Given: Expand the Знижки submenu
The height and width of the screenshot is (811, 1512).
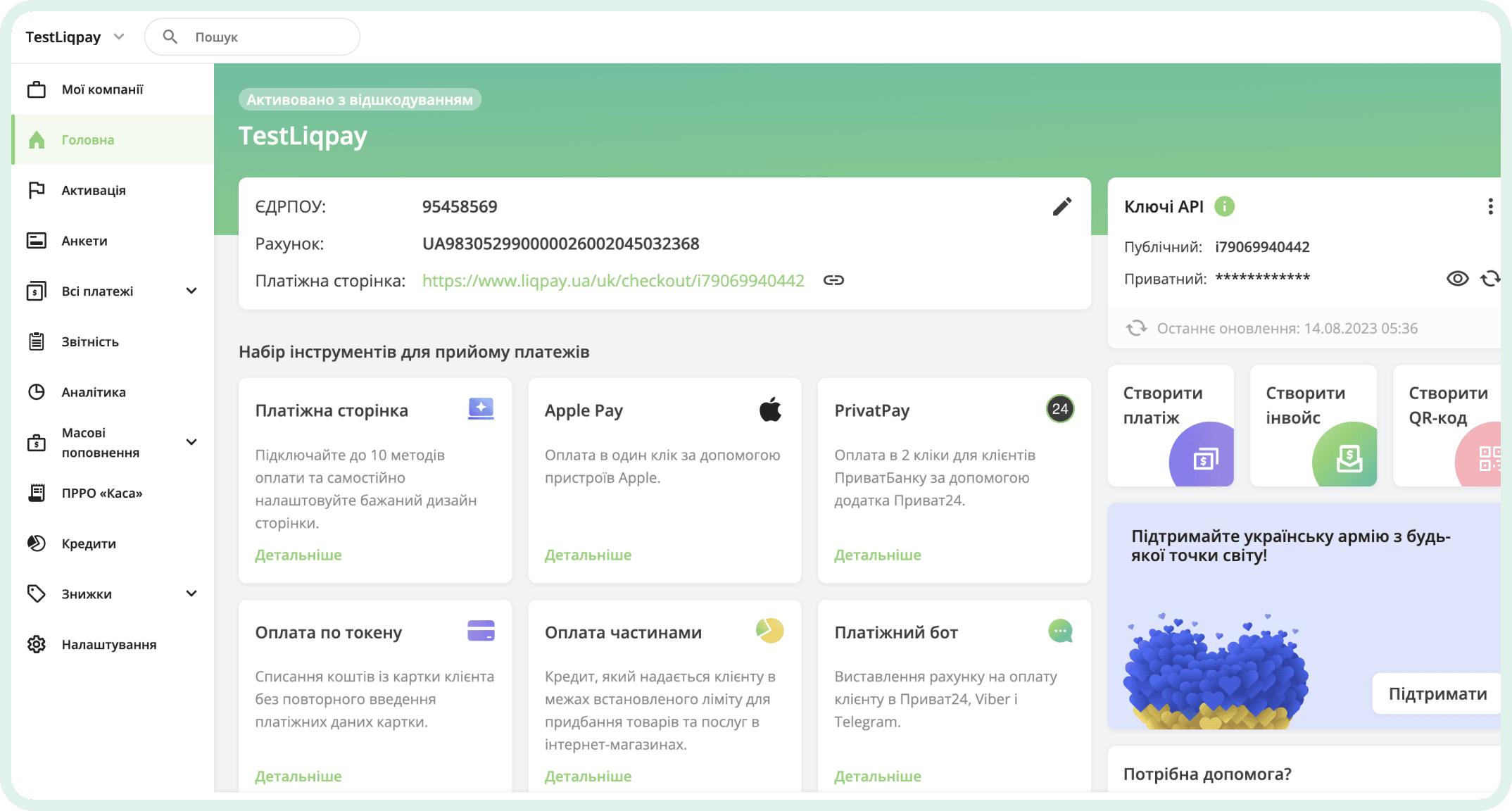Looking at the screenshot, I should point(191,593).
